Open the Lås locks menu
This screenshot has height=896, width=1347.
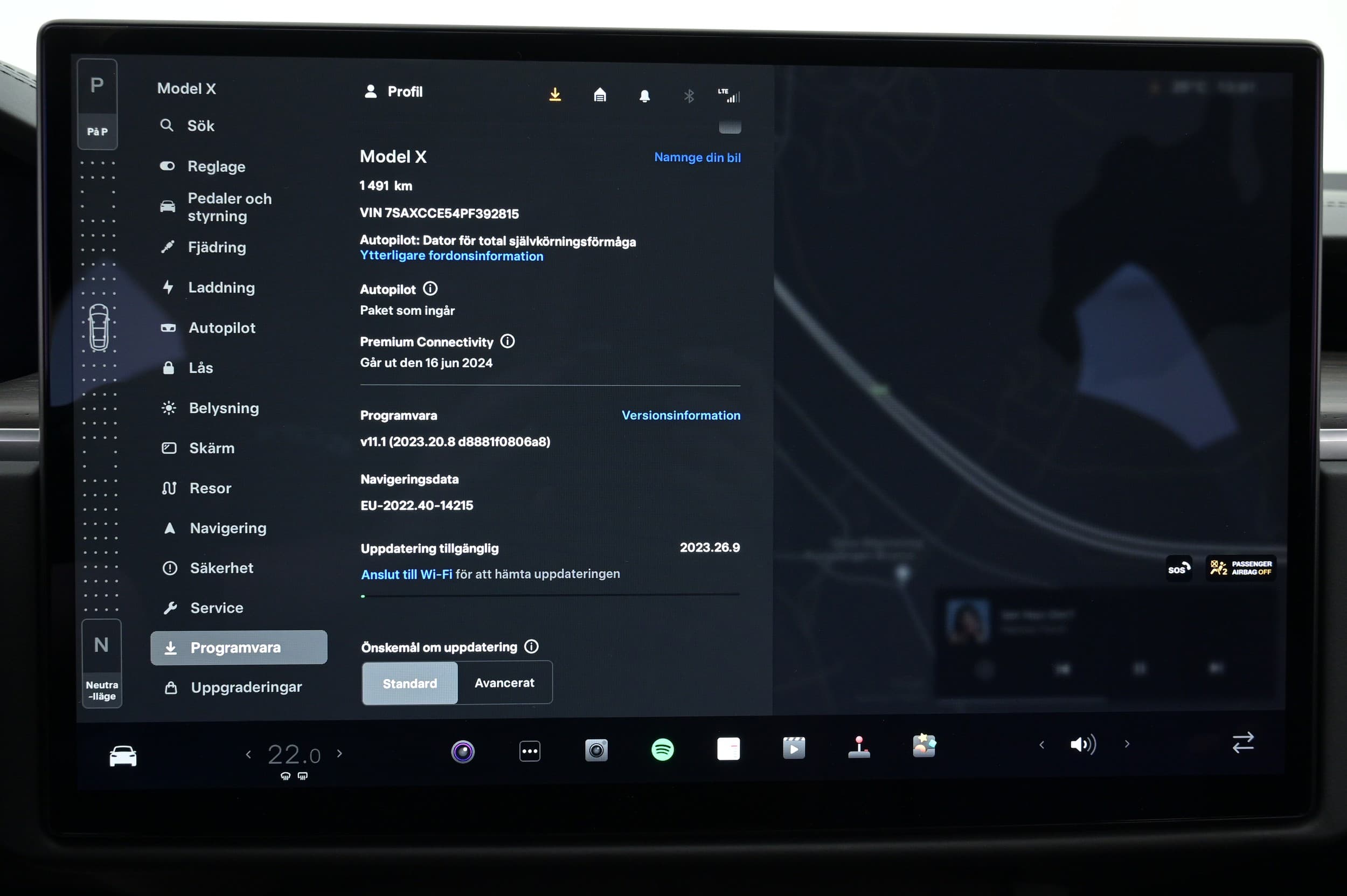click(187, 367)
